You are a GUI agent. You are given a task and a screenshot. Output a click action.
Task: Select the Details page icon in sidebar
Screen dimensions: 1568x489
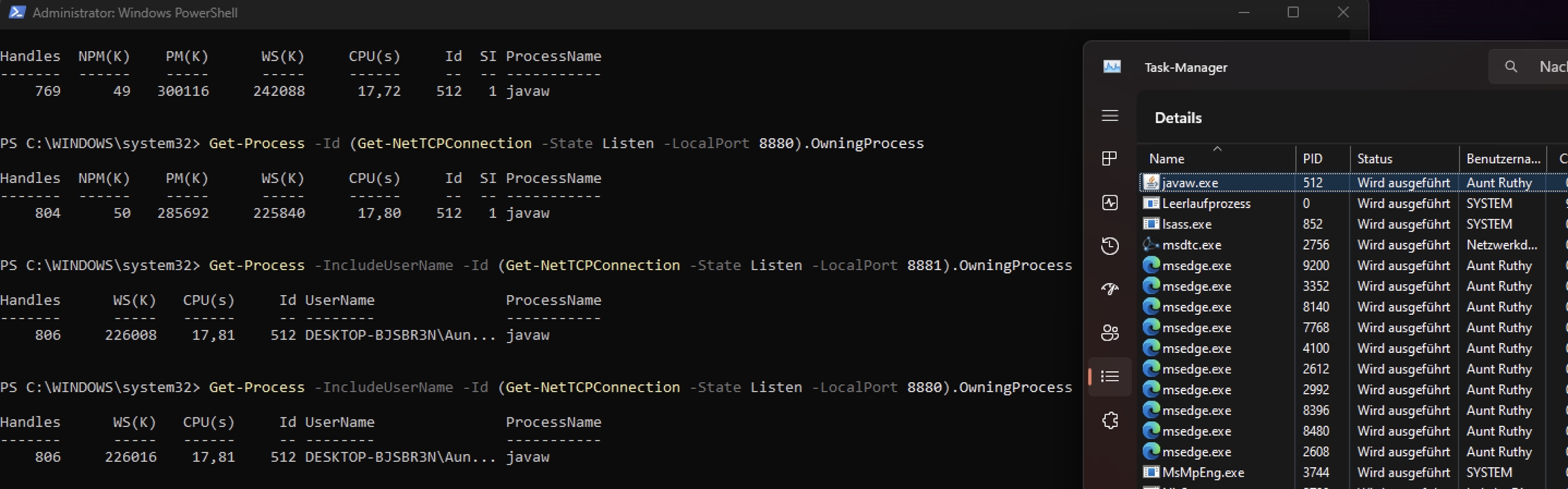(x=1110, y=376)
